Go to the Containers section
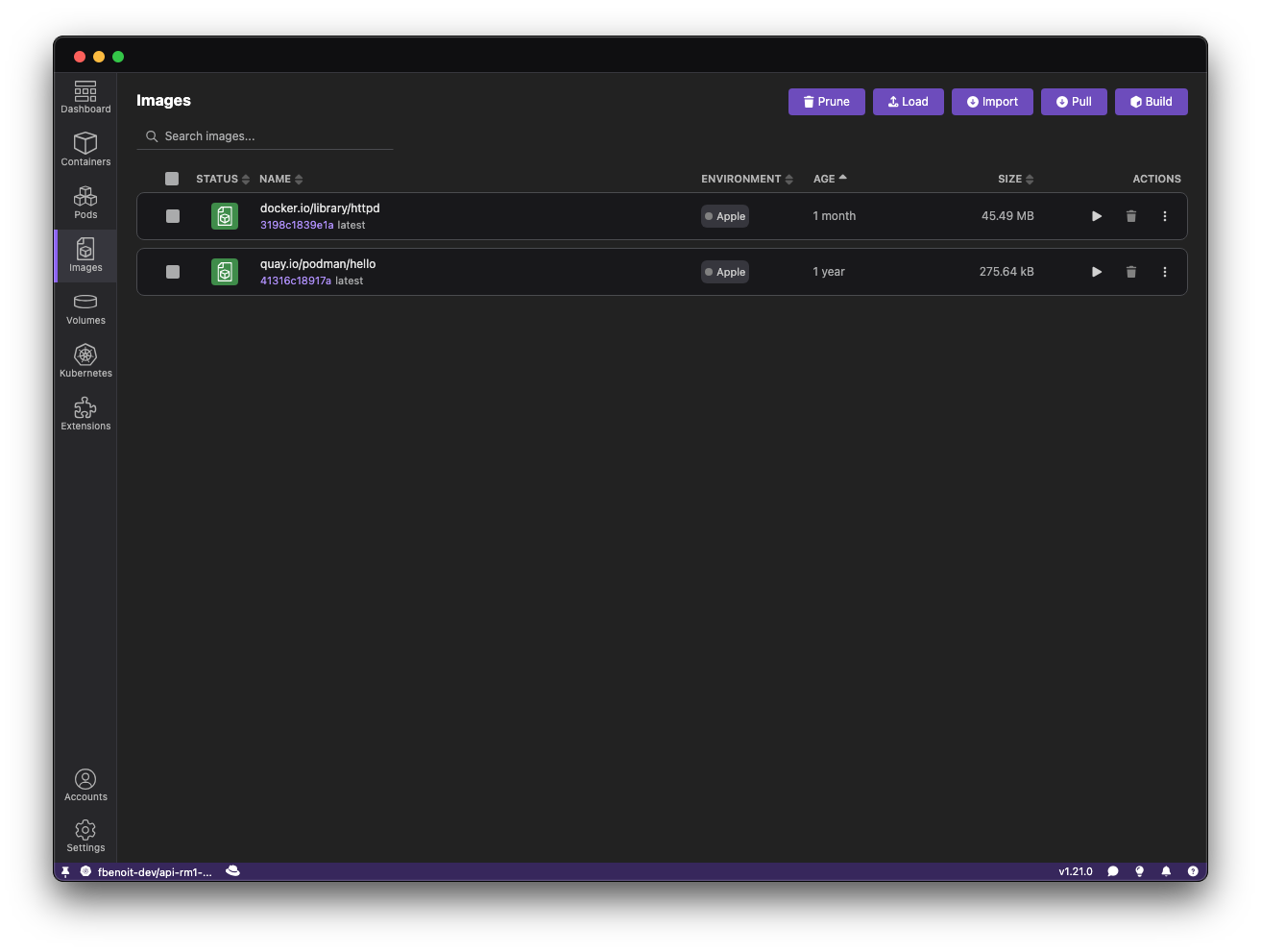1261x952 pixels. pyautogui.click(x=85, y=149)
